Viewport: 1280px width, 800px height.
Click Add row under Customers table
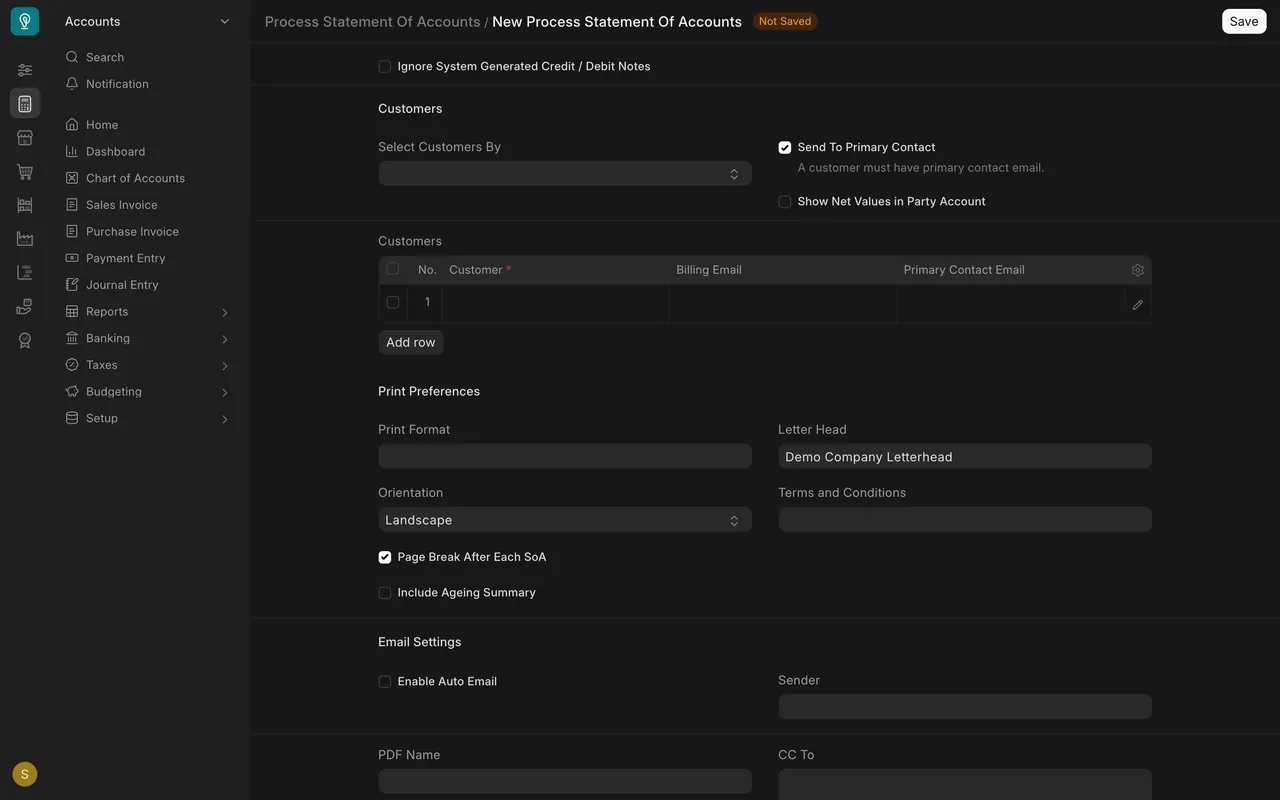411,342
